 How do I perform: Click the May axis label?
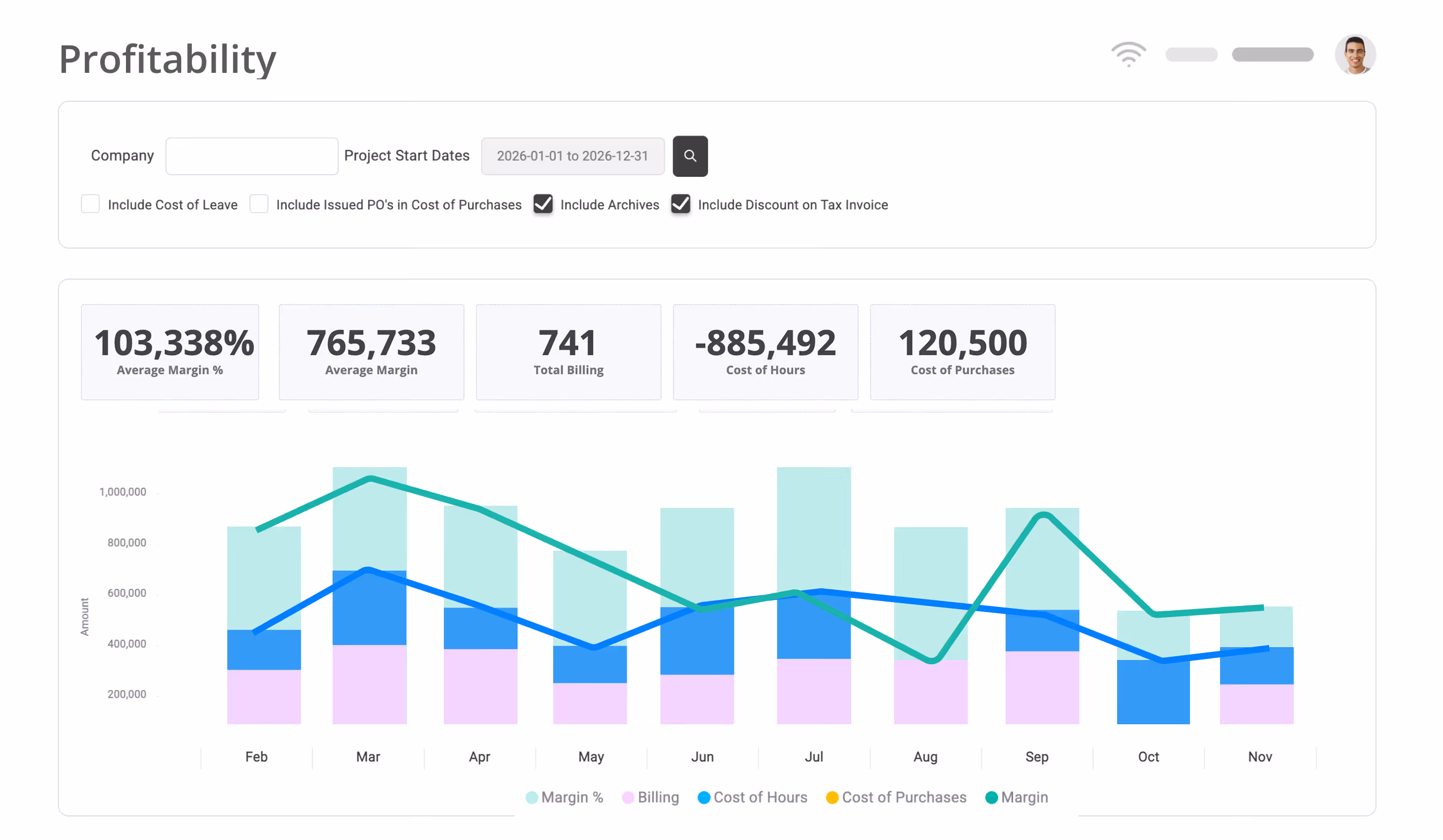tap(591, 757)
